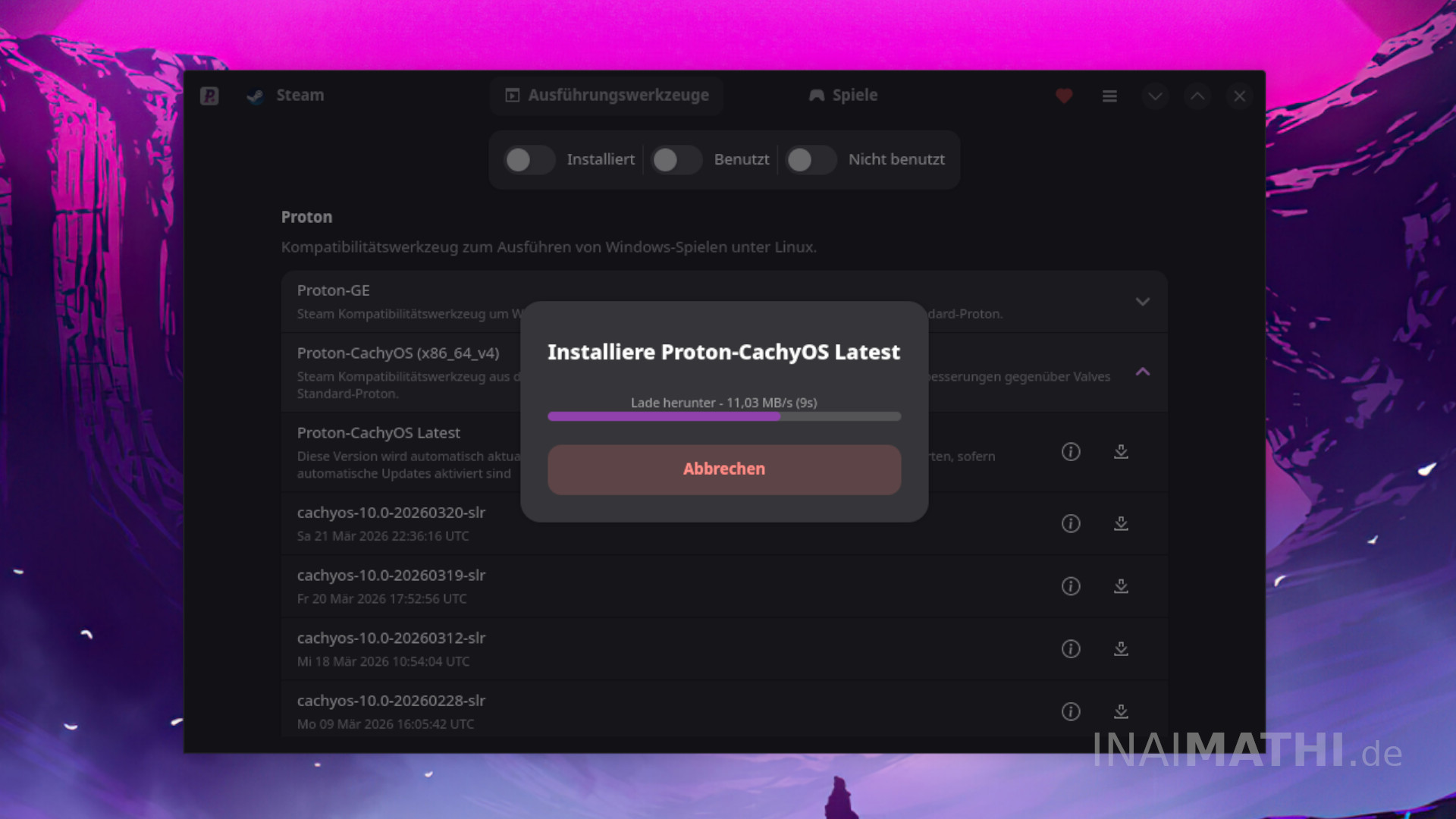This screenshot has height=819, width=1456.
Task: Select the cachyos-10.0-20260319-slr row
Action: click(x=607, y=586)
